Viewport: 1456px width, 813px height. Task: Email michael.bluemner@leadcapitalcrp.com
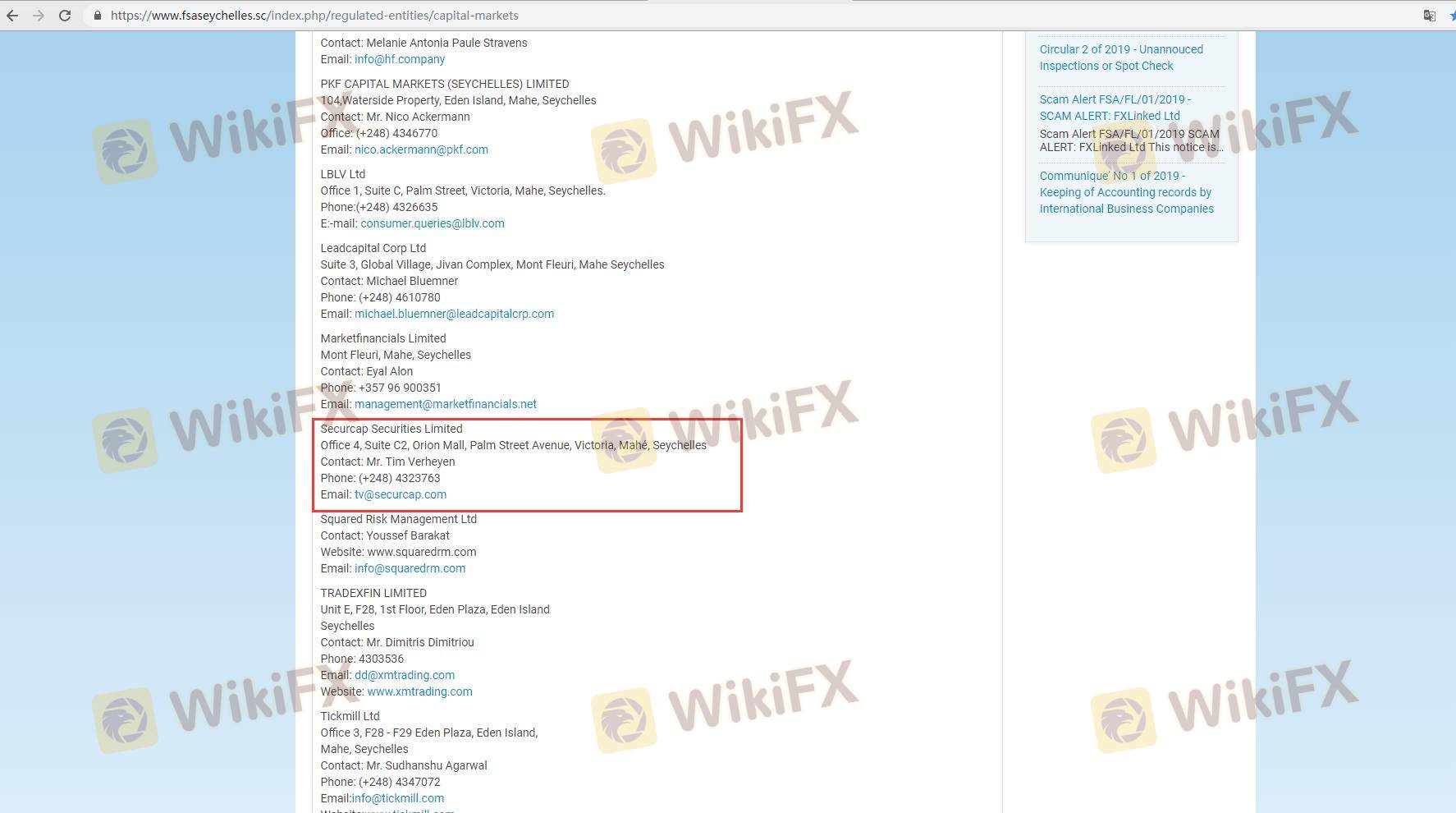[x=454, y=314]
